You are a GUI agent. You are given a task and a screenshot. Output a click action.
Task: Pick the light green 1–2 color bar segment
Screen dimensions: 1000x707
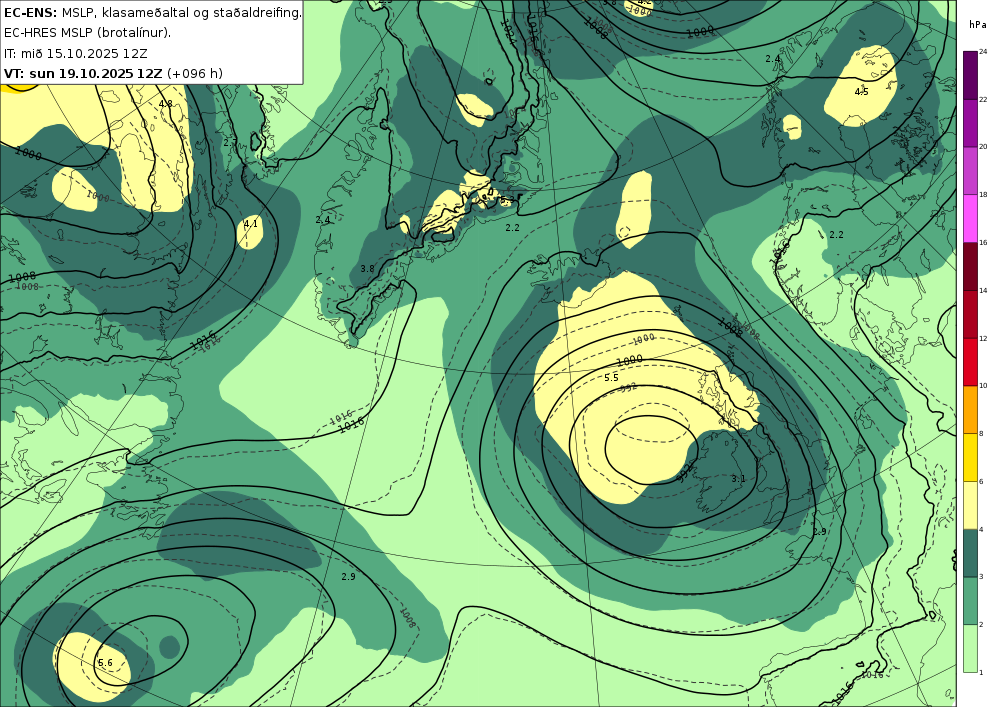(971, 648)
